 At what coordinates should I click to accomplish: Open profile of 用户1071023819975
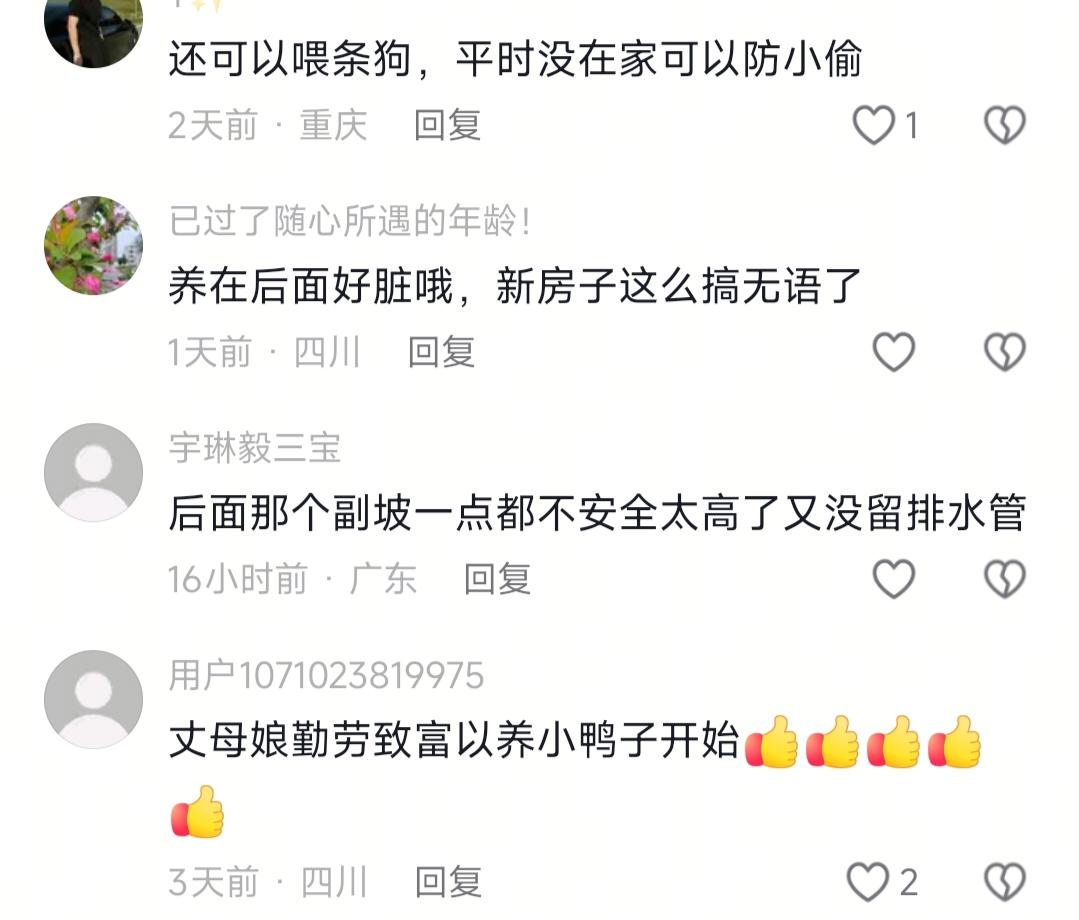coord(326,675)
